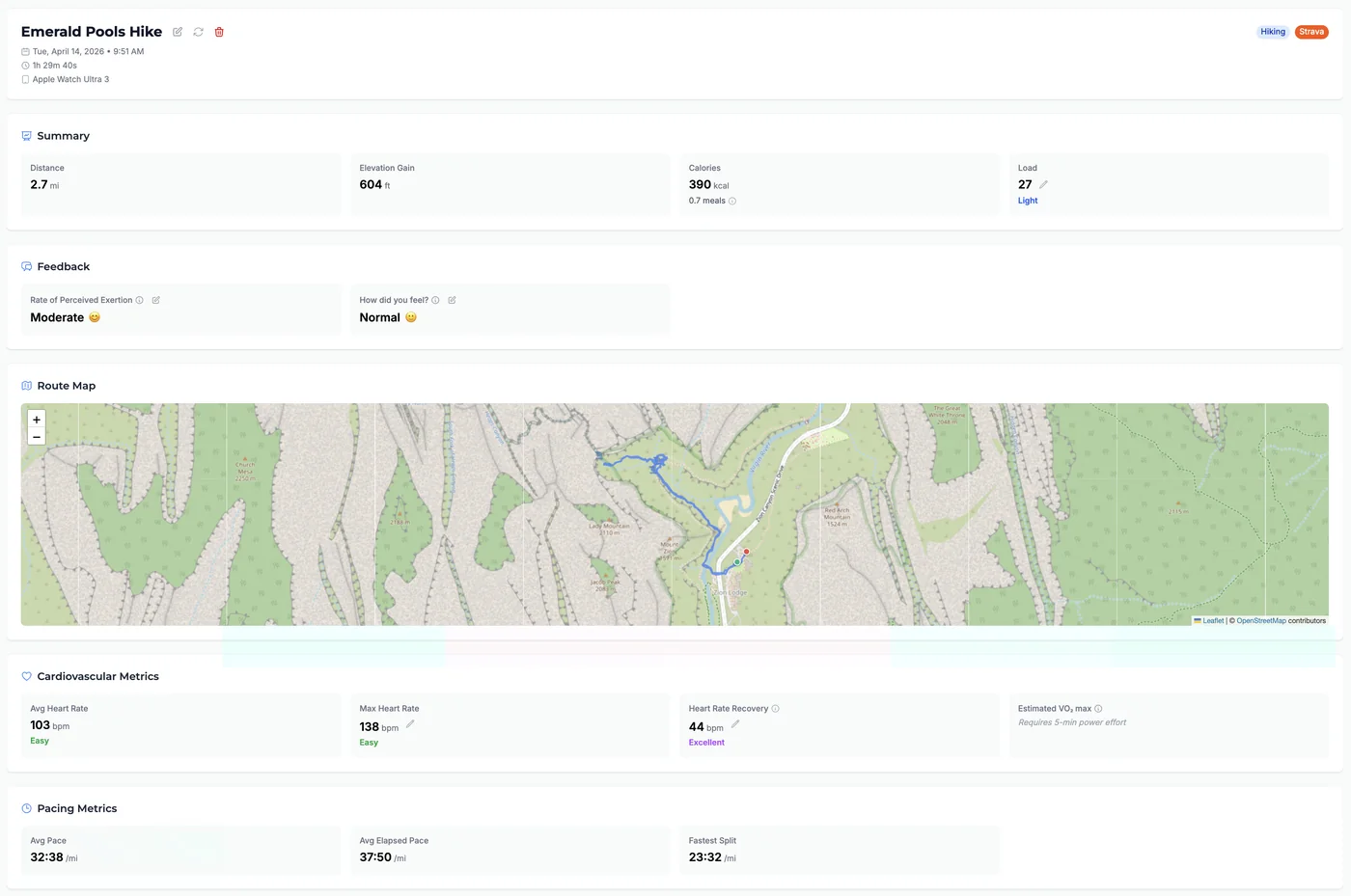Click the green start marker on map
The width and height of the screenshot is (1351, 896).
click(x=737, y=561)
